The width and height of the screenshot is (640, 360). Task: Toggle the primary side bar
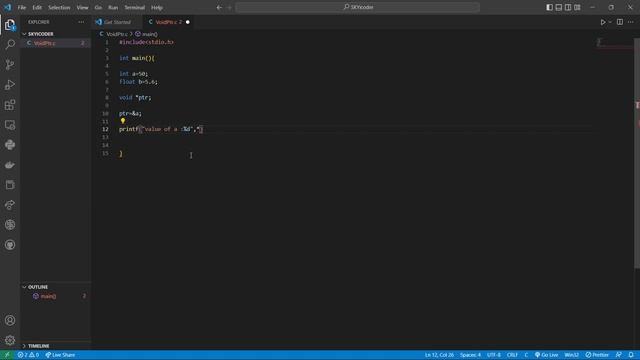pyautogui.click(x=549, y=7)
